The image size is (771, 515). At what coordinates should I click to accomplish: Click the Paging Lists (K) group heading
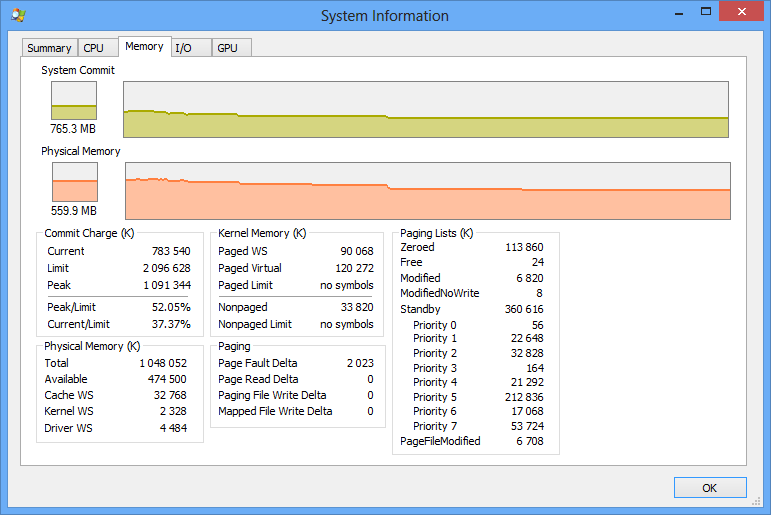click(x=437, y=233)
